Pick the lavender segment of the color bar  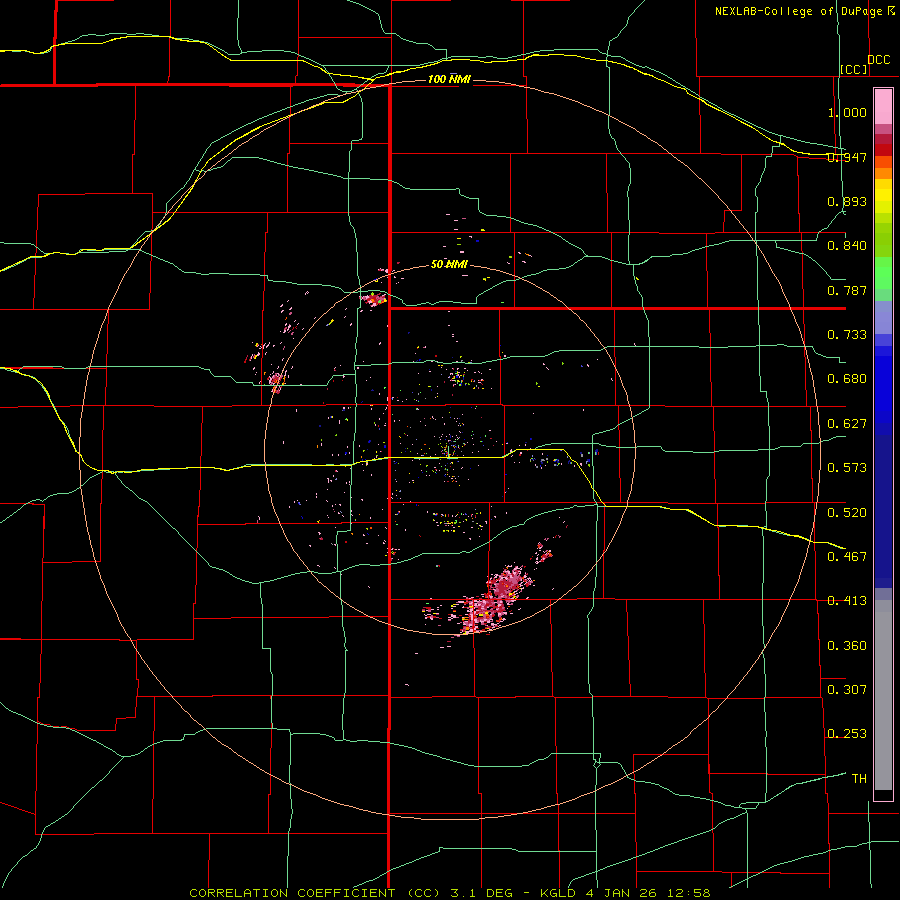point(883,317)
